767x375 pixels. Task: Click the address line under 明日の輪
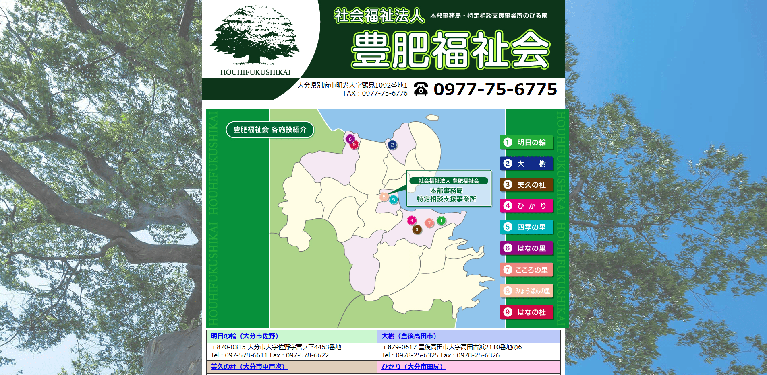pyautogui.click(x=276, y=347)
